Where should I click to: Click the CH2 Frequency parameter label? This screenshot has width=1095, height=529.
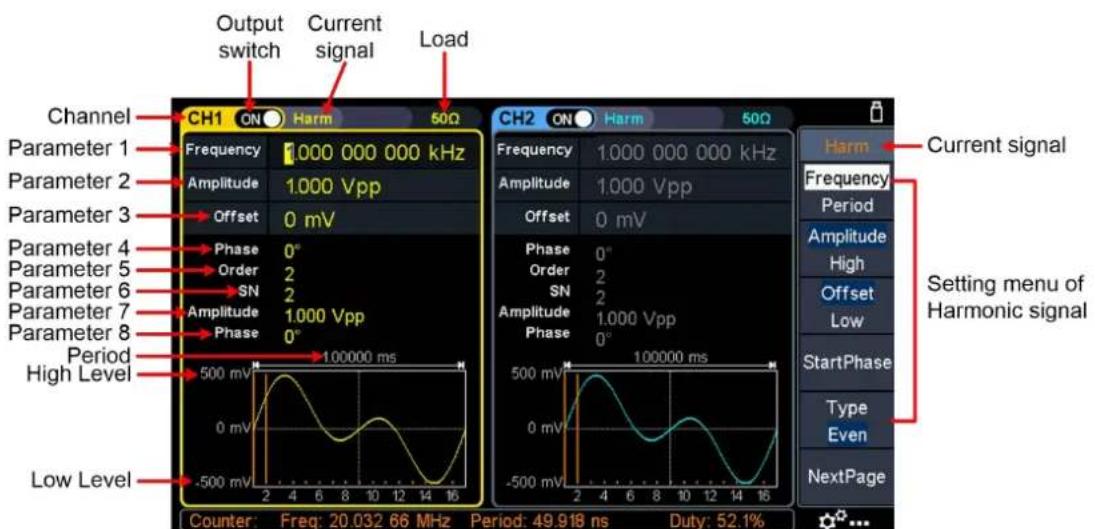tap(535, 149)
